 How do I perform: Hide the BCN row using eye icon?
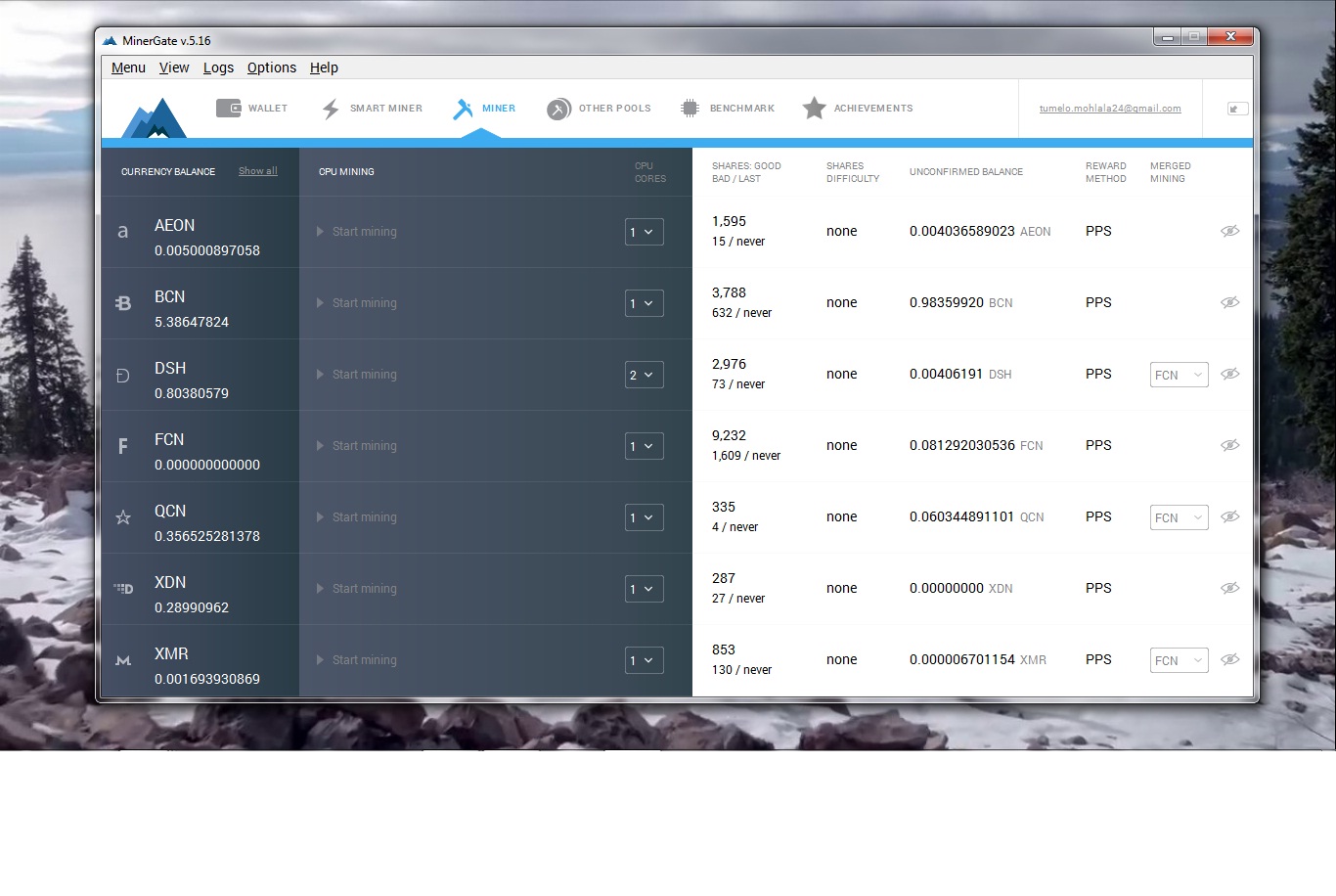click(1230, 302)
